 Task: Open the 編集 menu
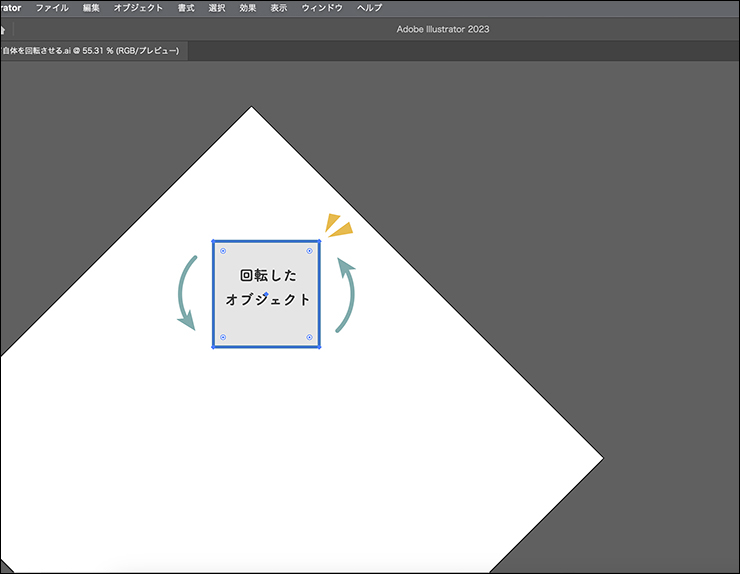tap(91, 7)
